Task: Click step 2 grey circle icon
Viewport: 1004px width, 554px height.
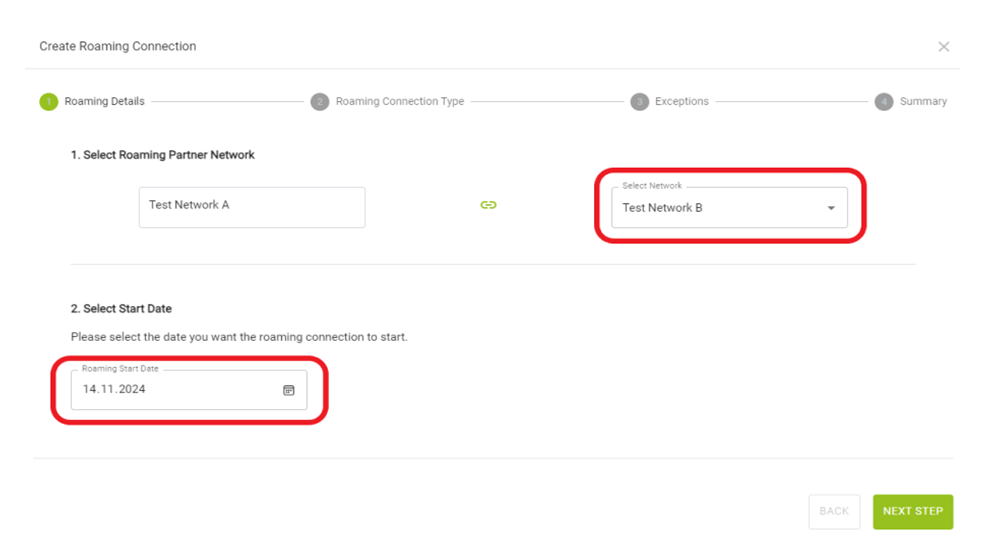Action: [x=320, y=102]
